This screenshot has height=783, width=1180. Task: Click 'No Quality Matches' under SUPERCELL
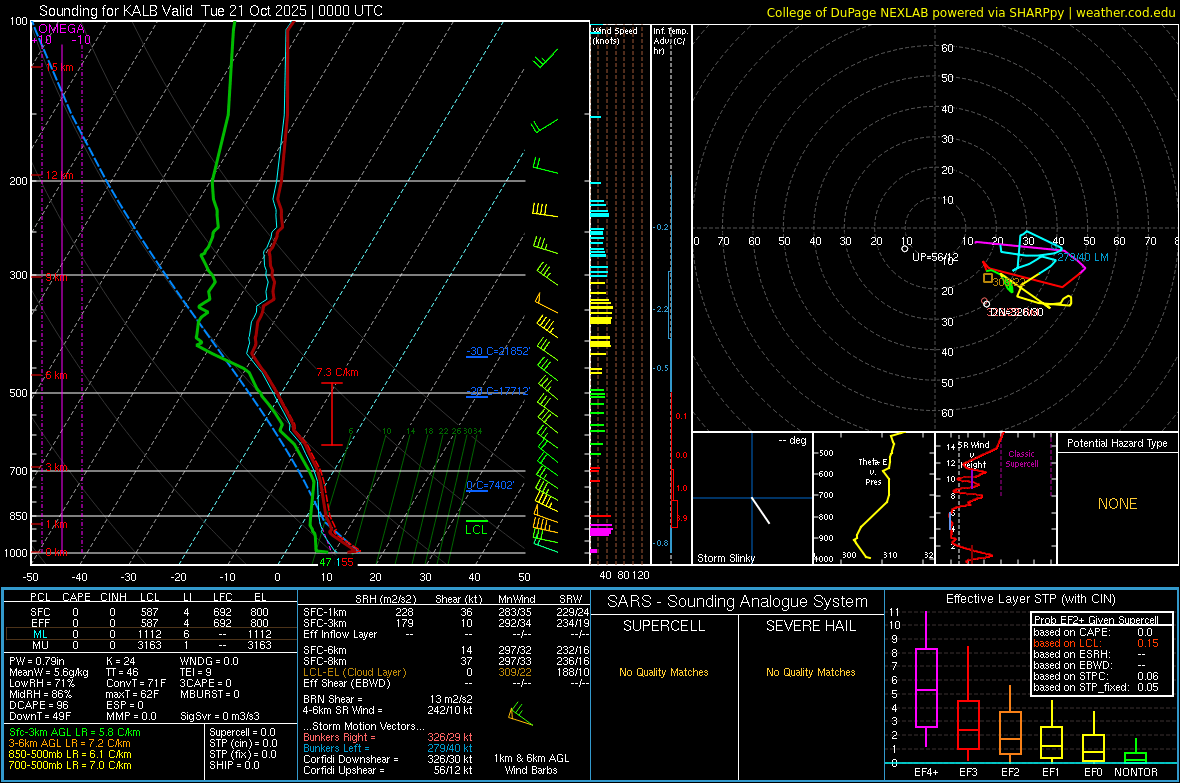pyautogui.click(x=664, y=672)
